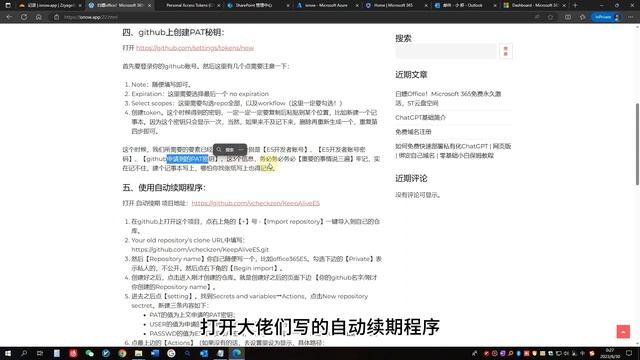Viewport: 640px width, 360px height.
Task: Click the InPrivate profile button
Action: point(607,17)
